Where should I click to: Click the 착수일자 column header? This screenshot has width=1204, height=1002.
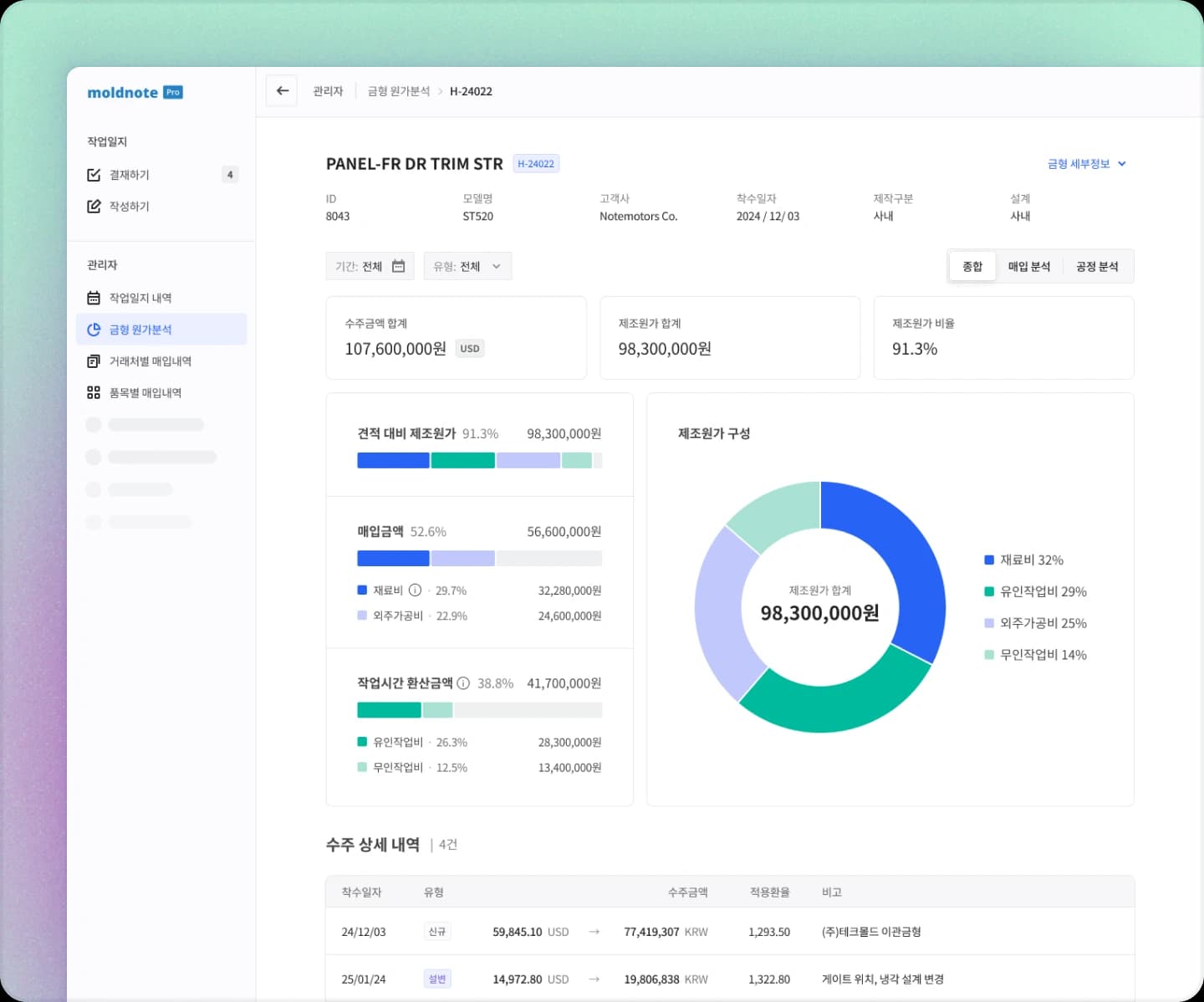tap(361, 892)
